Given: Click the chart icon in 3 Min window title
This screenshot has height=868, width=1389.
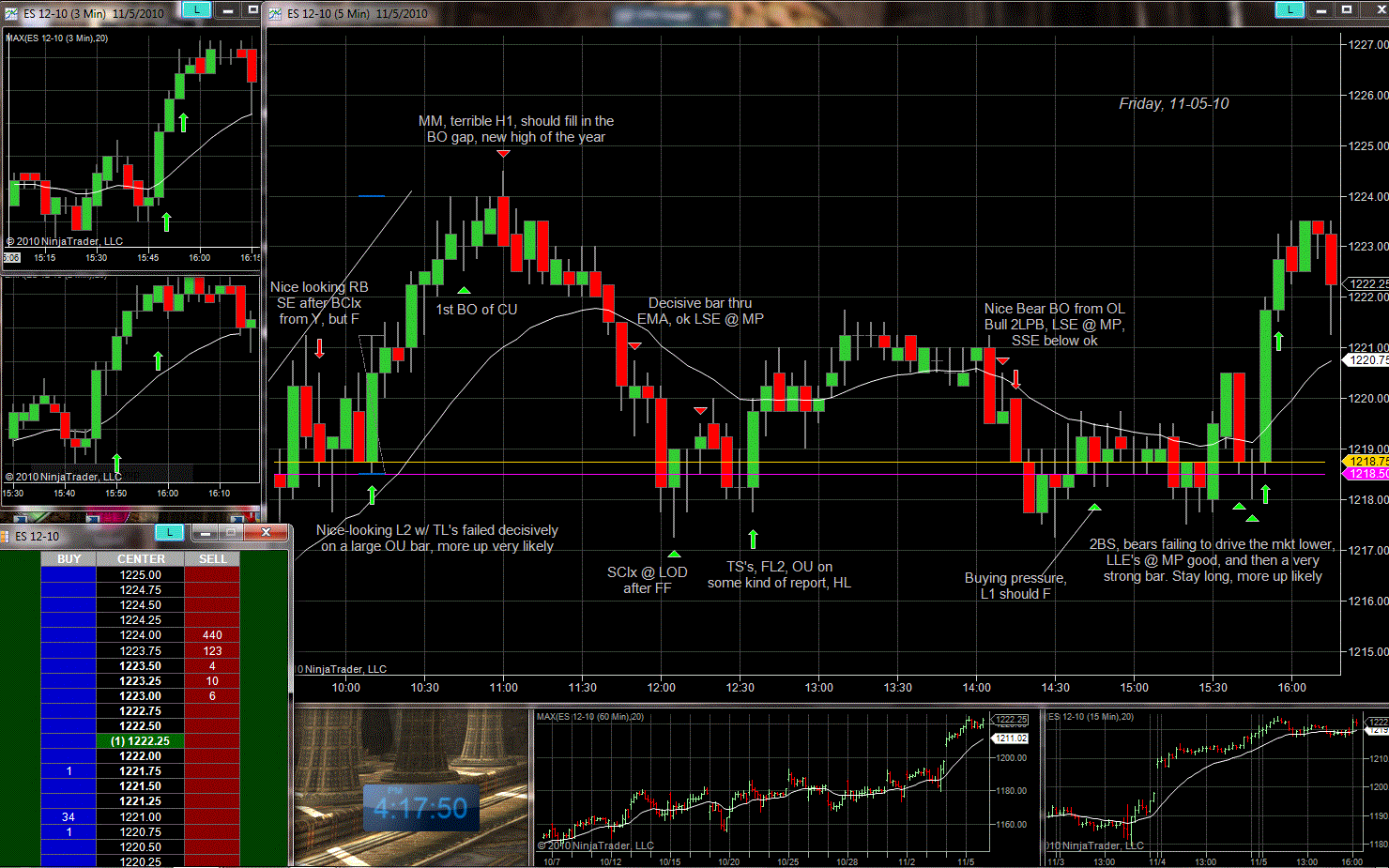Looking at the screenshot, I should coord(10,13).
